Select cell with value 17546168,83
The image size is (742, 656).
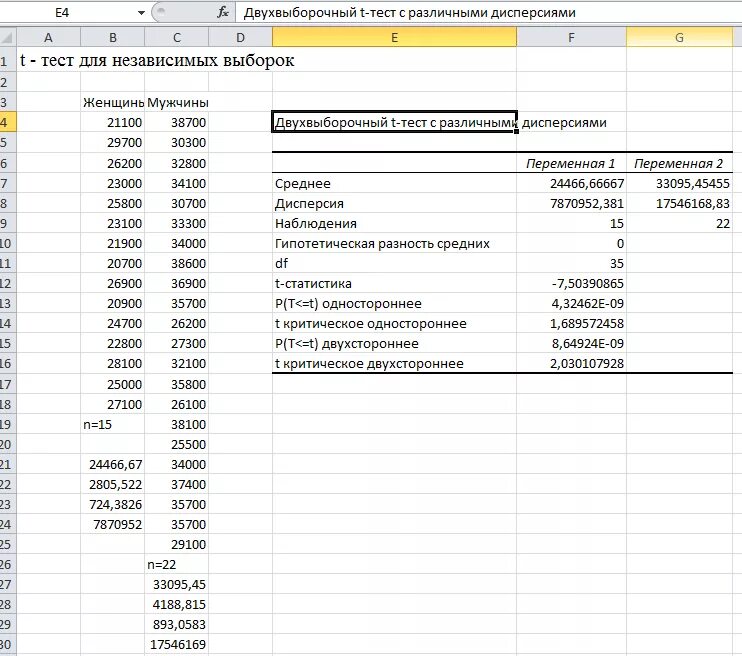679,203
